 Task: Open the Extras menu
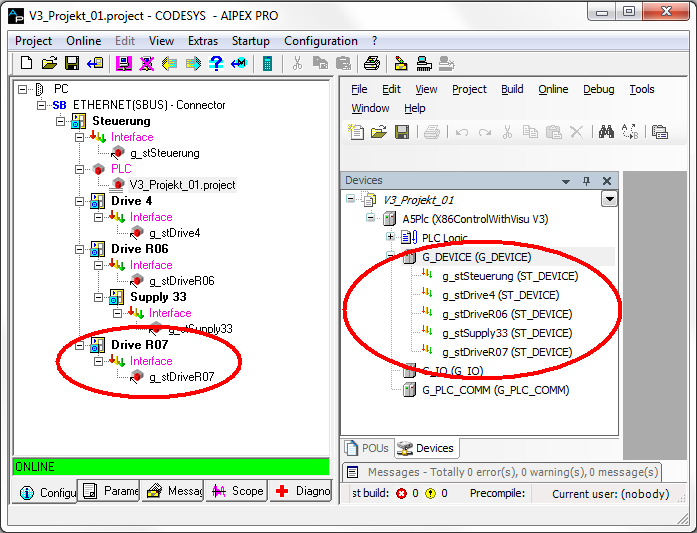click(203, 41)
